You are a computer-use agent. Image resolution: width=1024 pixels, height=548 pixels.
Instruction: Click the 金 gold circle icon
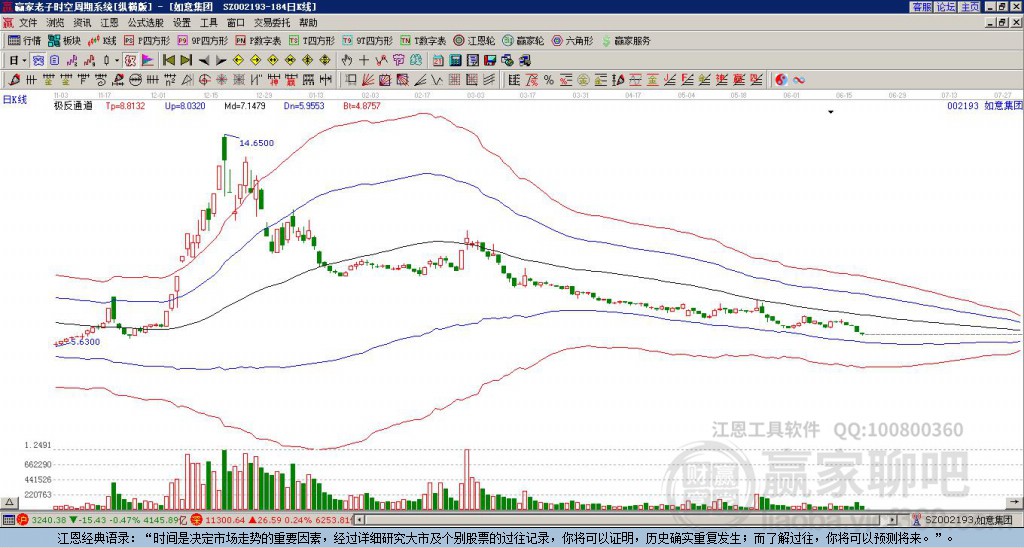click(x=583, y=80)
